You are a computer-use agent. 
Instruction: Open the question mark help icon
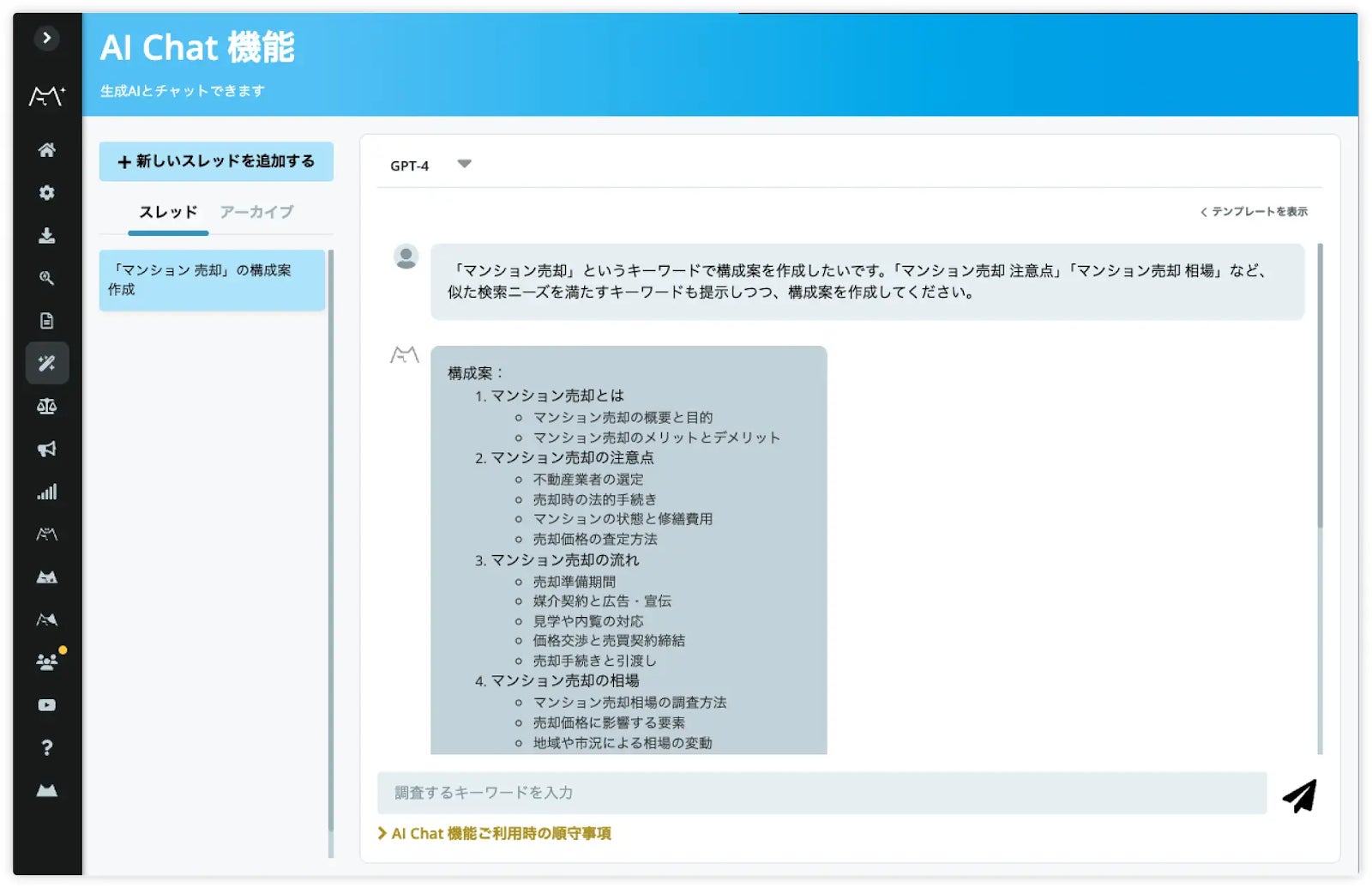(x=47, y=747)
